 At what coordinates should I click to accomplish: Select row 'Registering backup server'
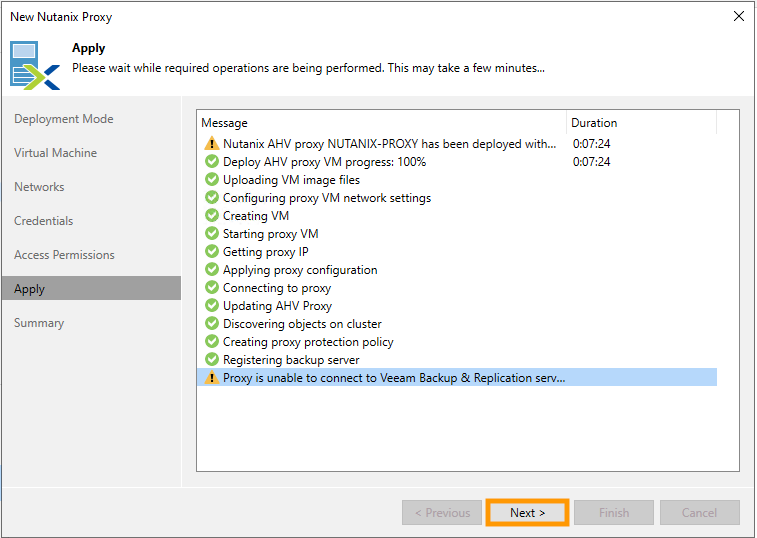click(457, 360)
